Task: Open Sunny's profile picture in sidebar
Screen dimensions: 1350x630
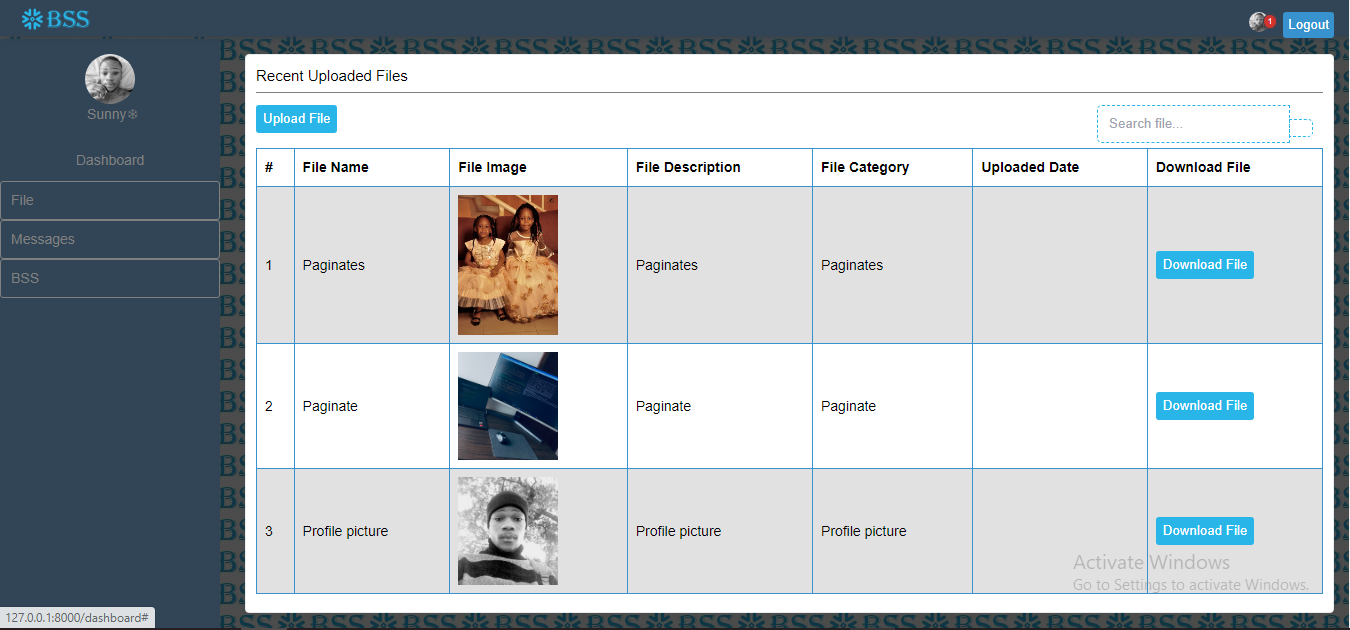Action: click(x=110, y=79)
